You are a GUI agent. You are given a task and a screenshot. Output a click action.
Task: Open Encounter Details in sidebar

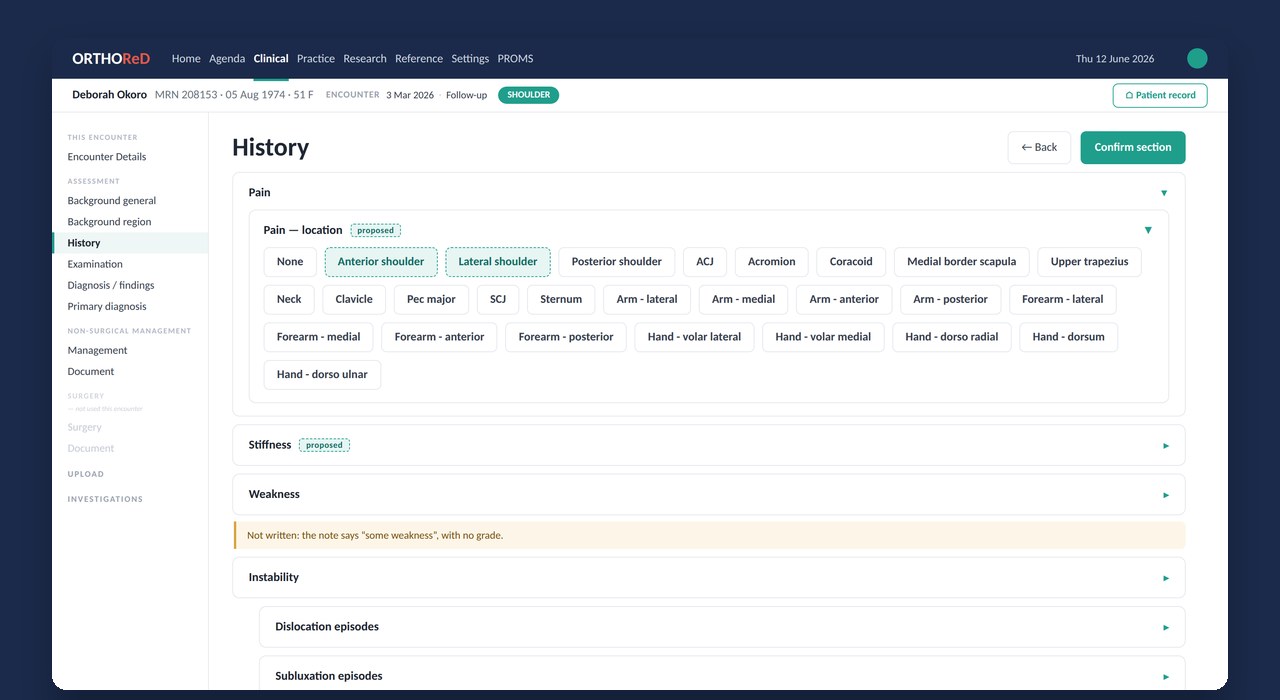[x=107, y=157]
